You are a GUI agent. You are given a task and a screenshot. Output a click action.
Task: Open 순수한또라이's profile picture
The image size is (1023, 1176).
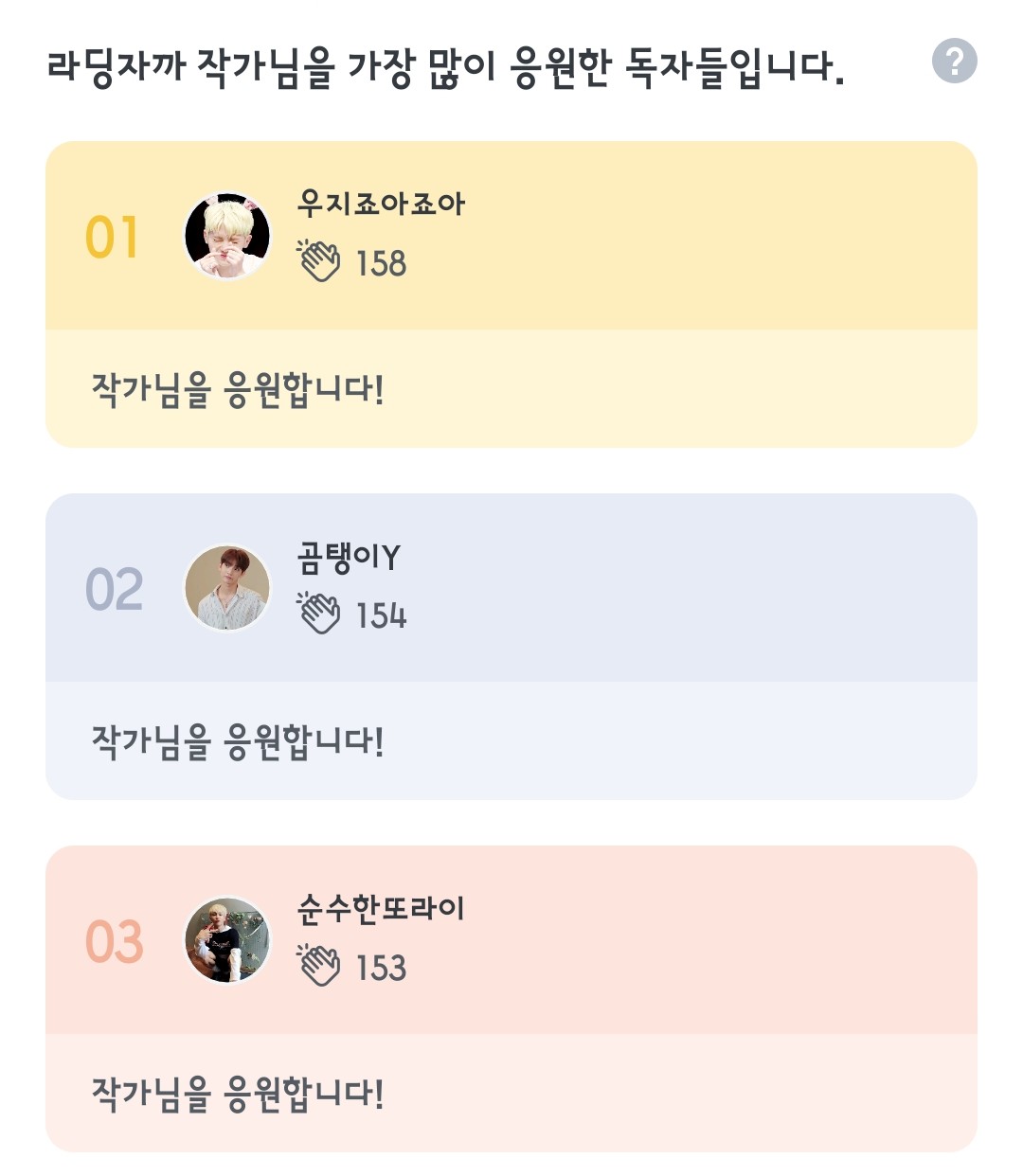[227, 940]
